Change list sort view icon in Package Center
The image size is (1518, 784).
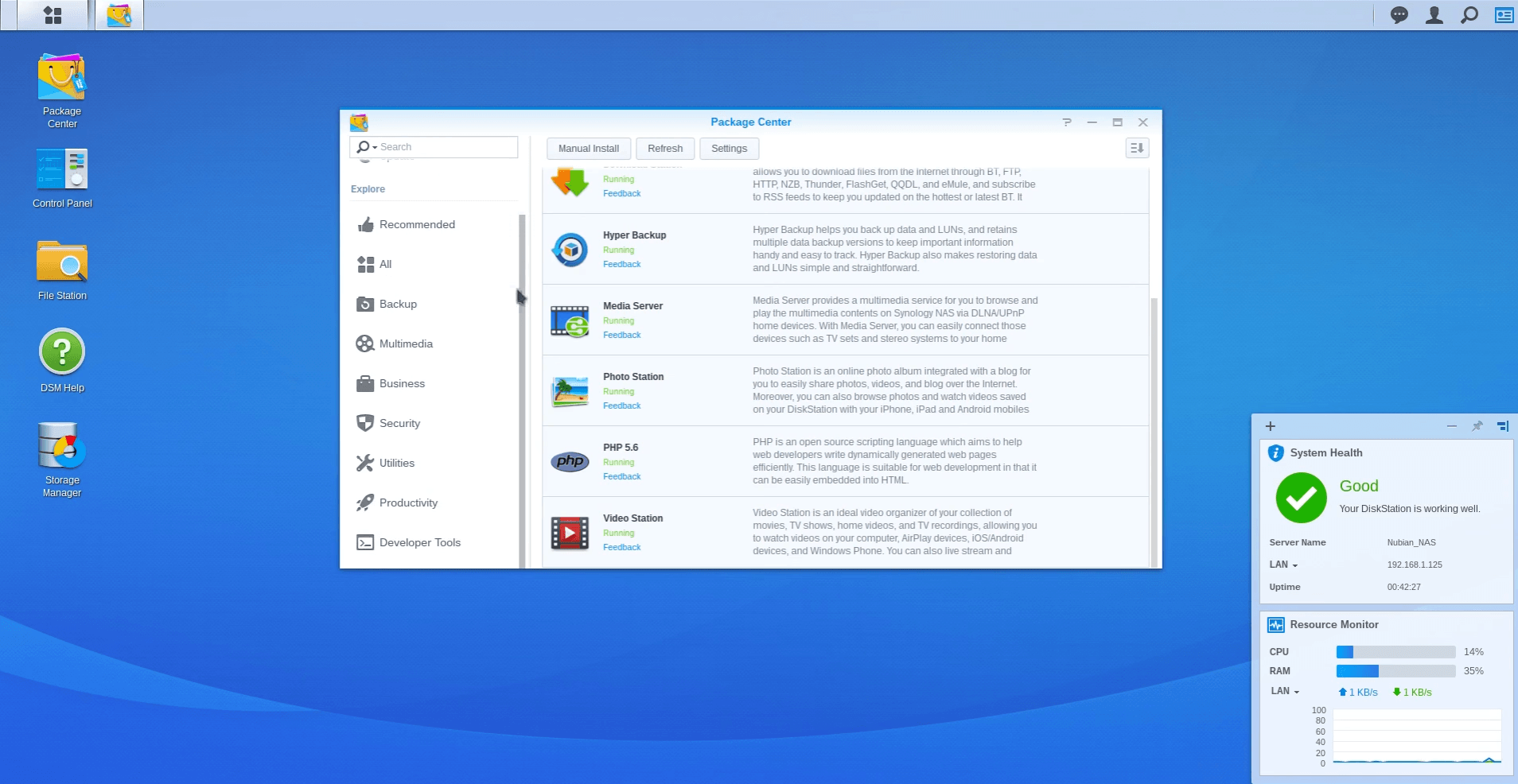[x=1137, y=148]
